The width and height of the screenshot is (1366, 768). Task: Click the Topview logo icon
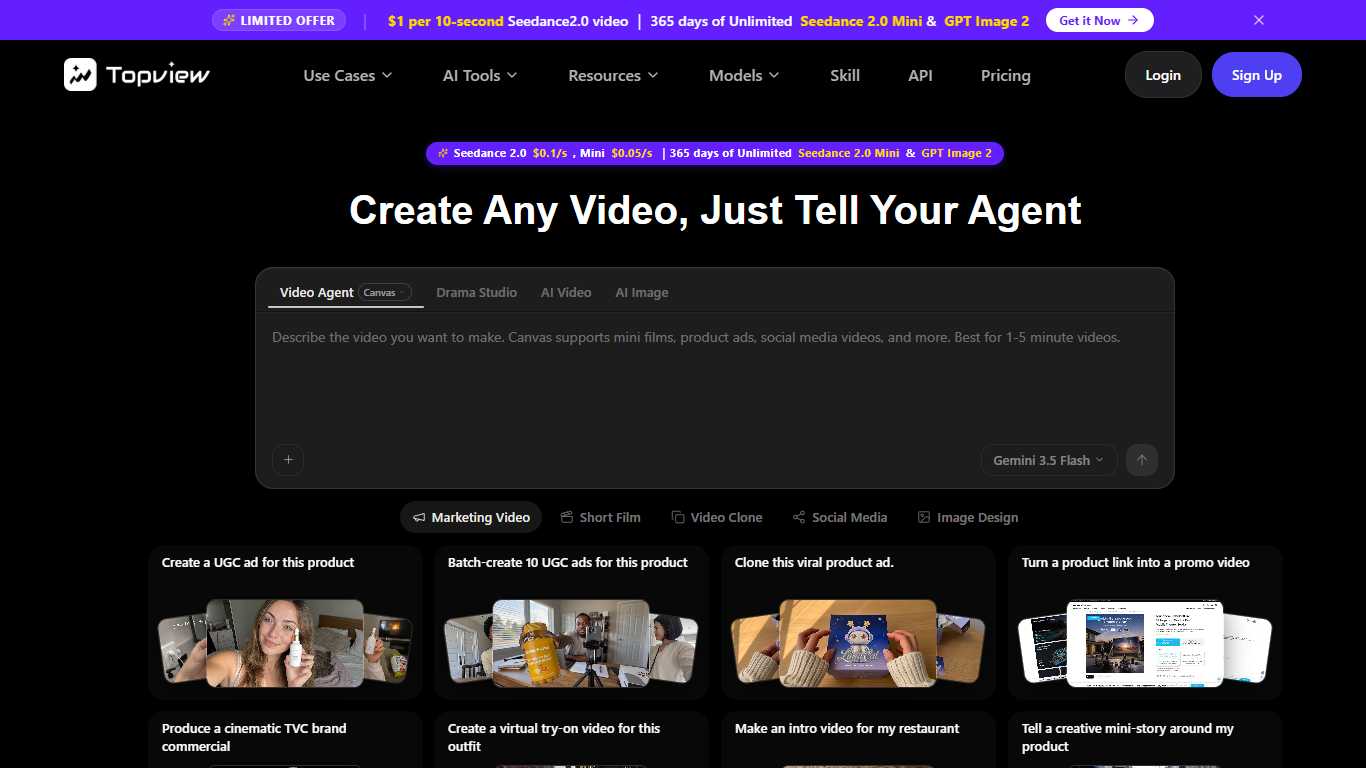point(80,75)
